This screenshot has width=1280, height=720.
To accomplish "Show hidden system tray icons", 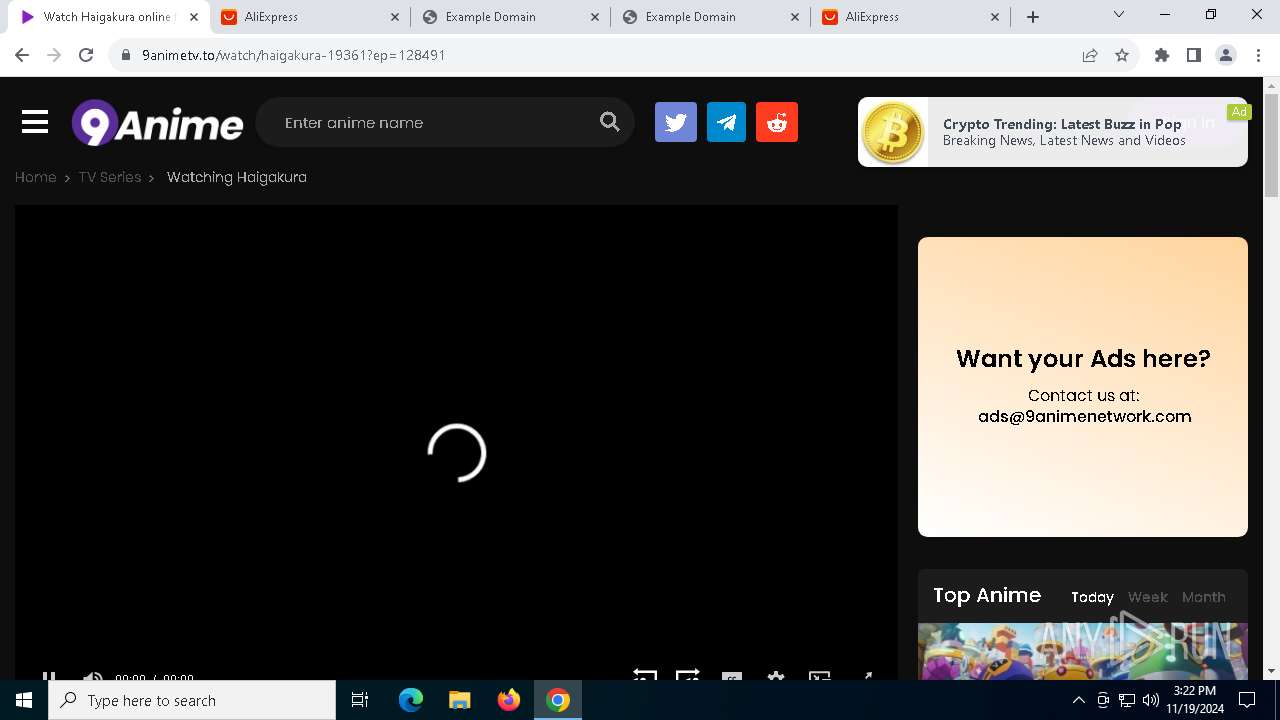I will point(1079,700).
